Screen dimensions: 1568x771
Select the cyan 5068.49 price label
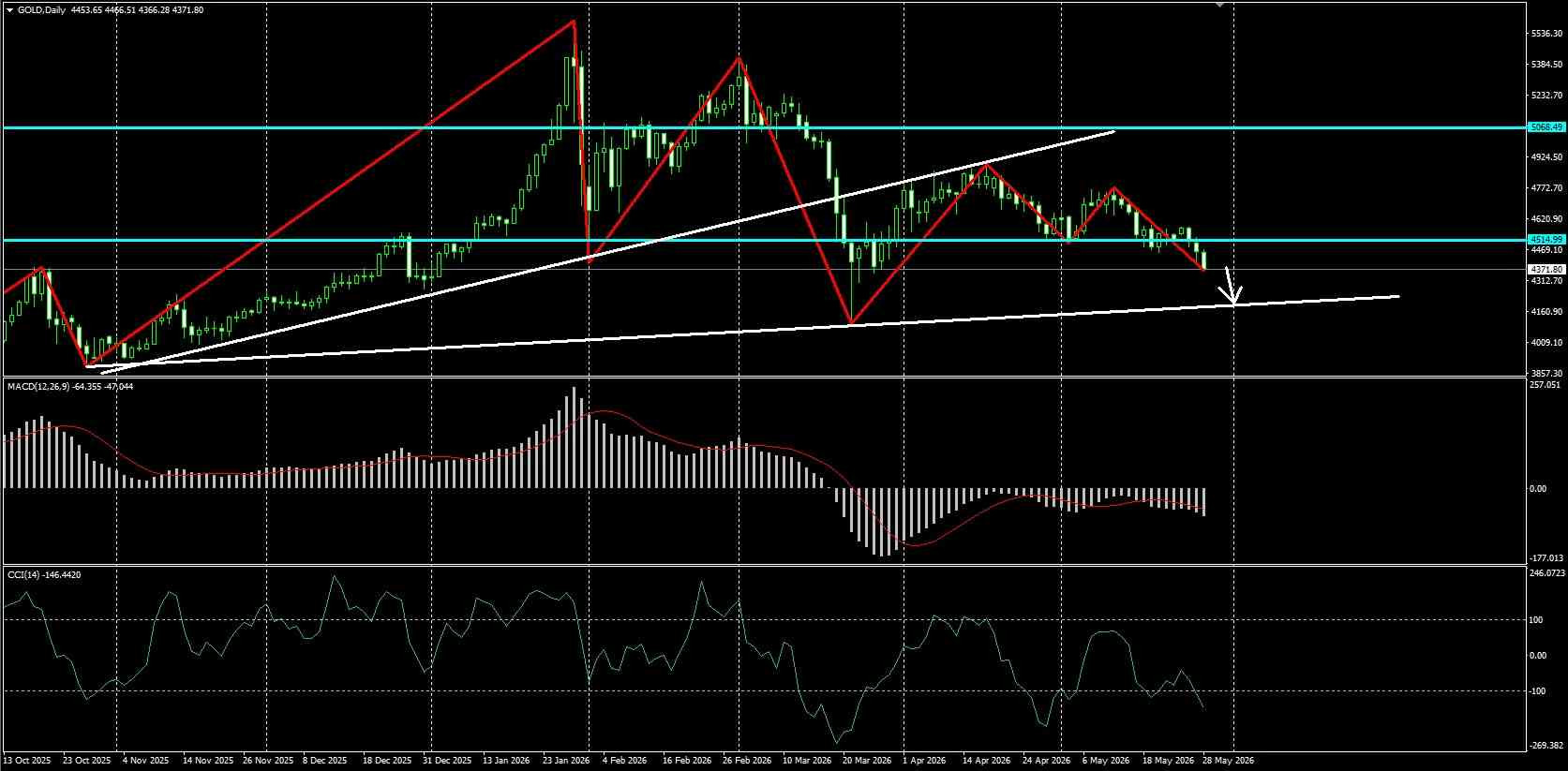pyautogui.click(x=1546, y=127)
